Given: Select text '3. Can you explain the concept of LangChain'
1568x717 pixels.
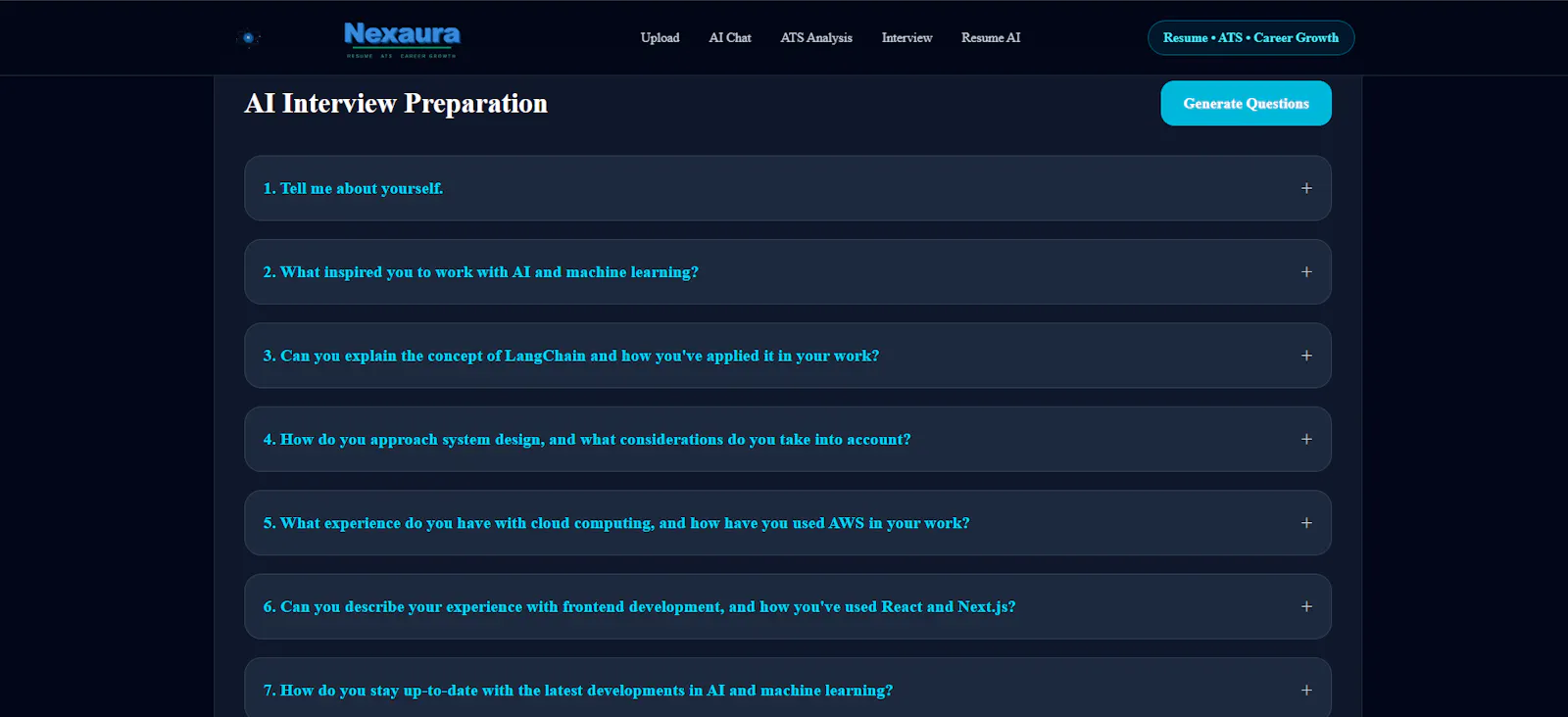Looking at the screenshot, I should point(424,356).
